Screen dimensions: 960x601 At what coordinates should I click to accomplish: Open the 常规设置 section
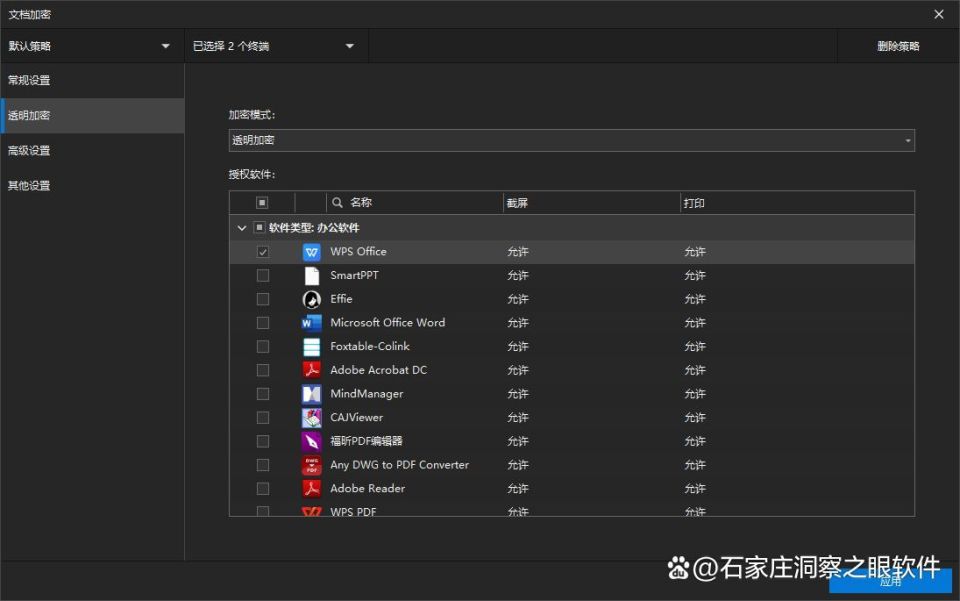[x=92, y=80]
